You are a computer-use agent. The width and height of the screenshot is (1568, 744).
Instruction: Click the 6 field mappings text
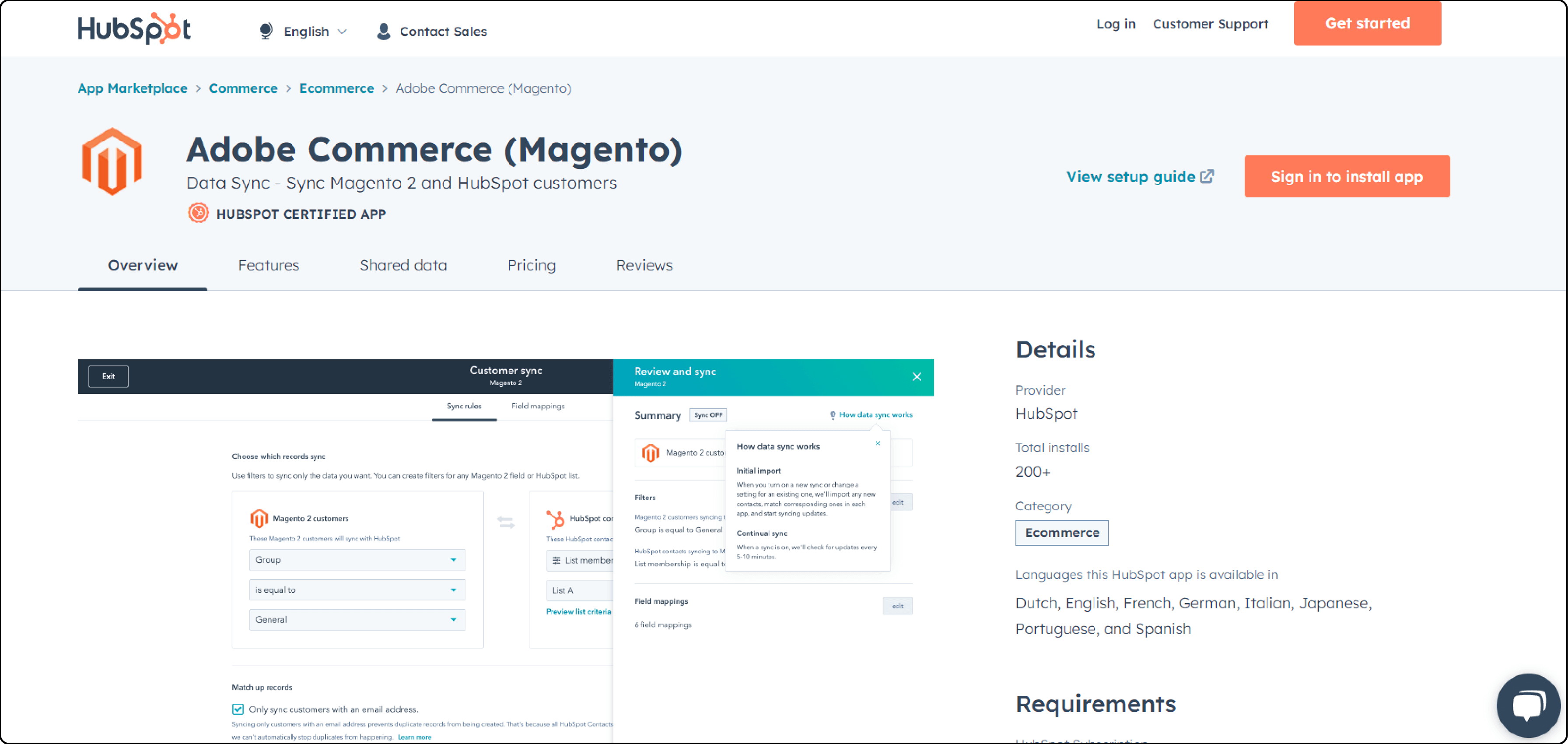(663, 625)
